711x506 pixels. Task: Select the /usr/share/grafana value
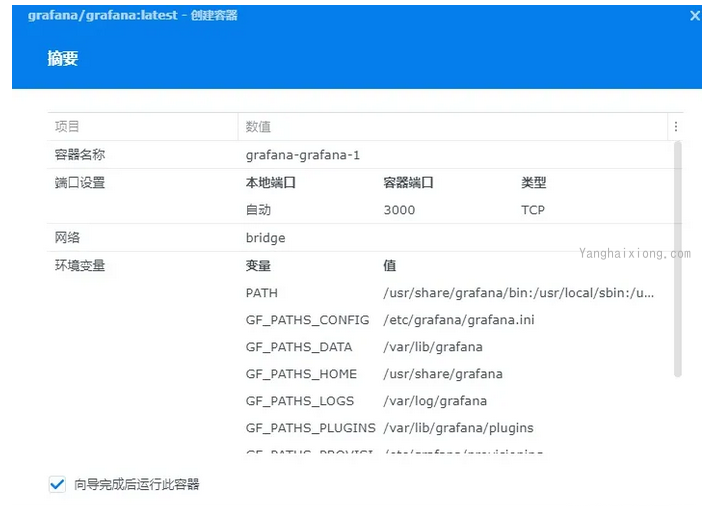(x=443, y=374)
